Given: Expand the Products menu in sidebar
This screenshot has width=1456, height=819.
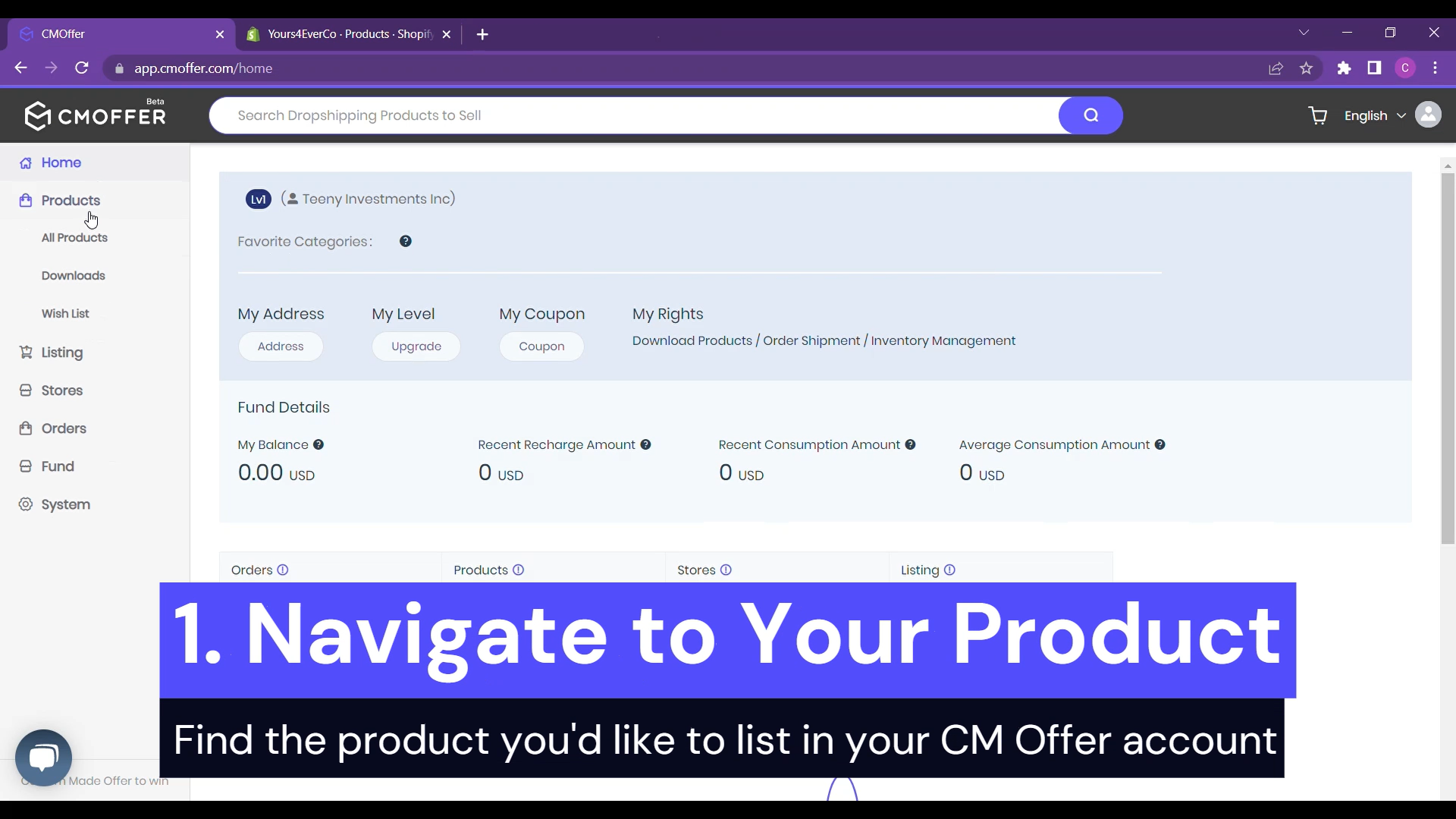Looking at the screenshot, I should pyautogui.click(x=70, y=200).
